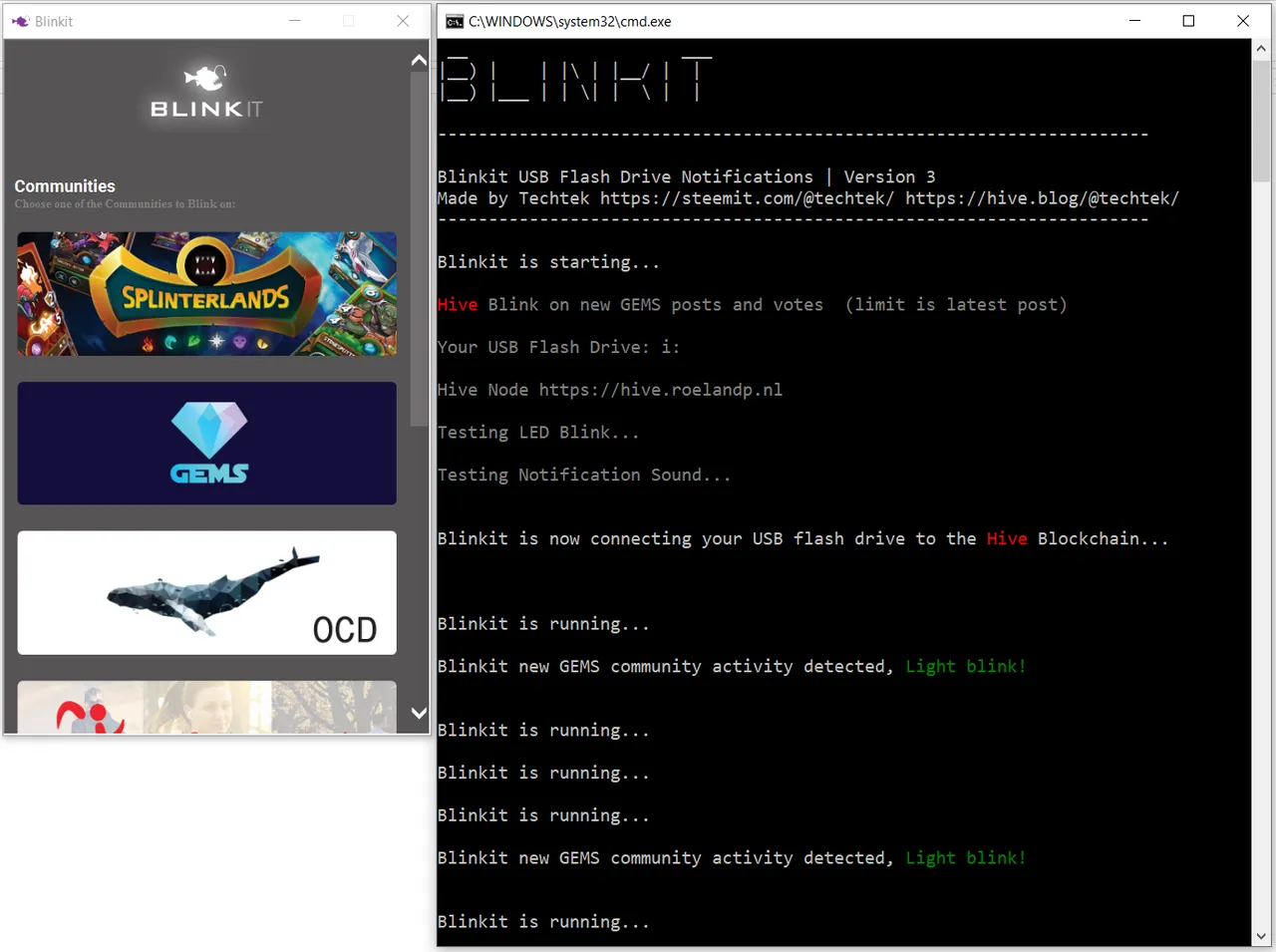
Task: Click cmd window scrollbar down arrow
Action: (x=1261, y=936)
